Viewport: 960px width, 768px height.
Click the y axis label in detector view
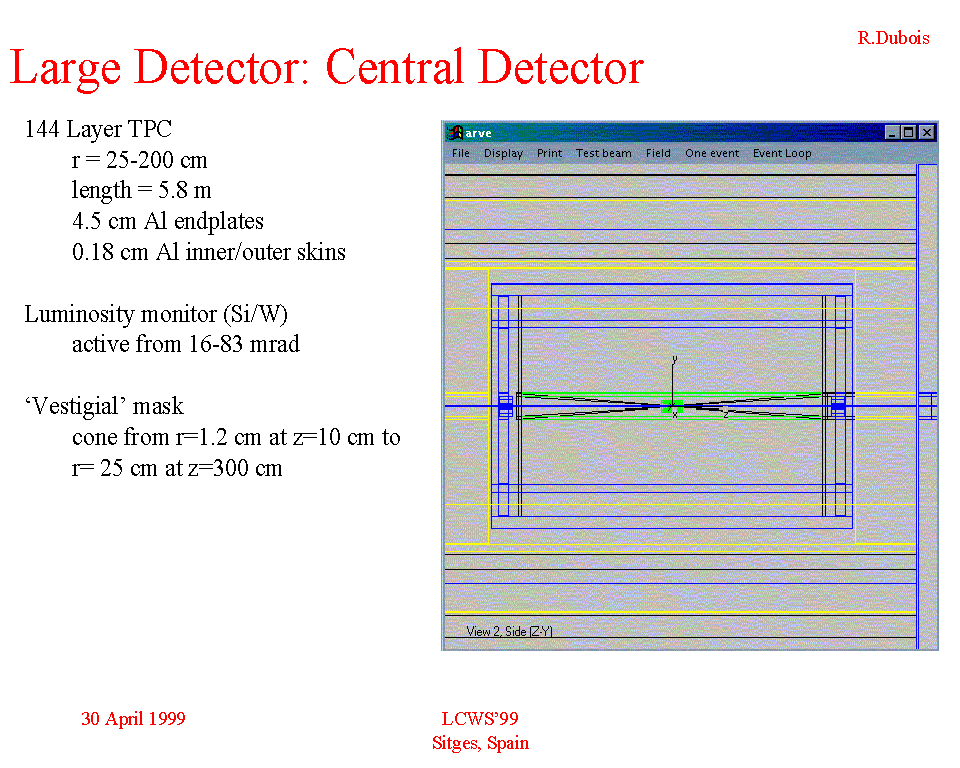pyautogui.click(x=675, y=358)
